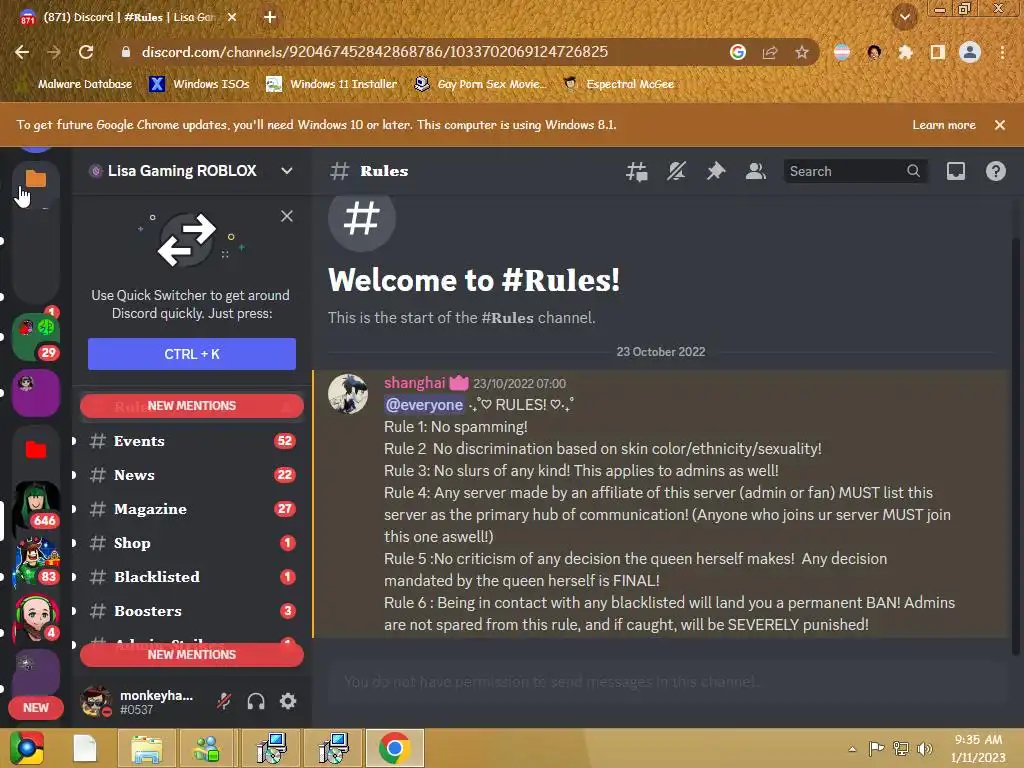Screen dimensions: 1024x768
Task: Open the Boosters channel
Action: [x=191, y=611]
